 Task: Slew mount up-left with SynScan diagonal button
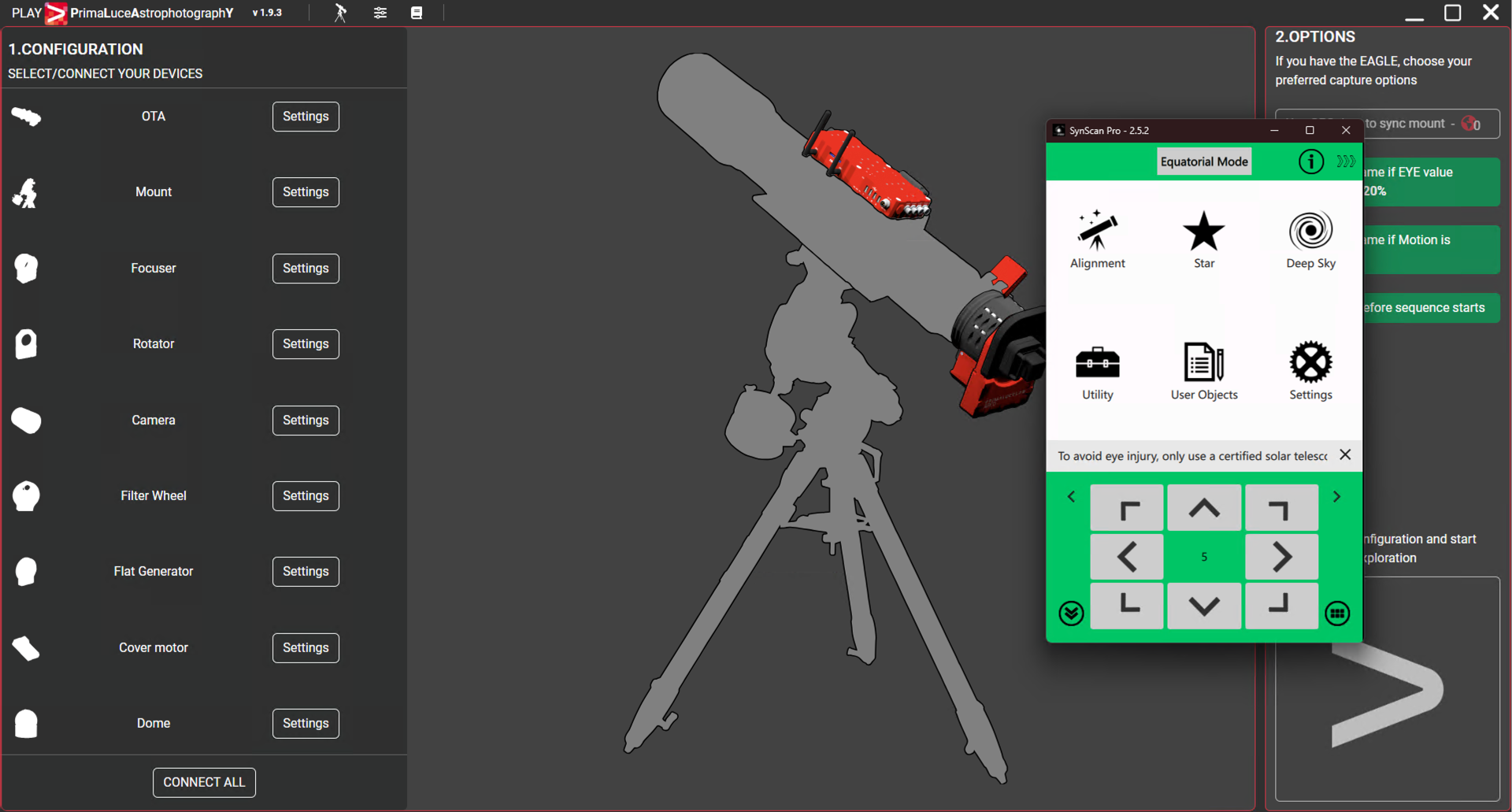click(1127, 508)
